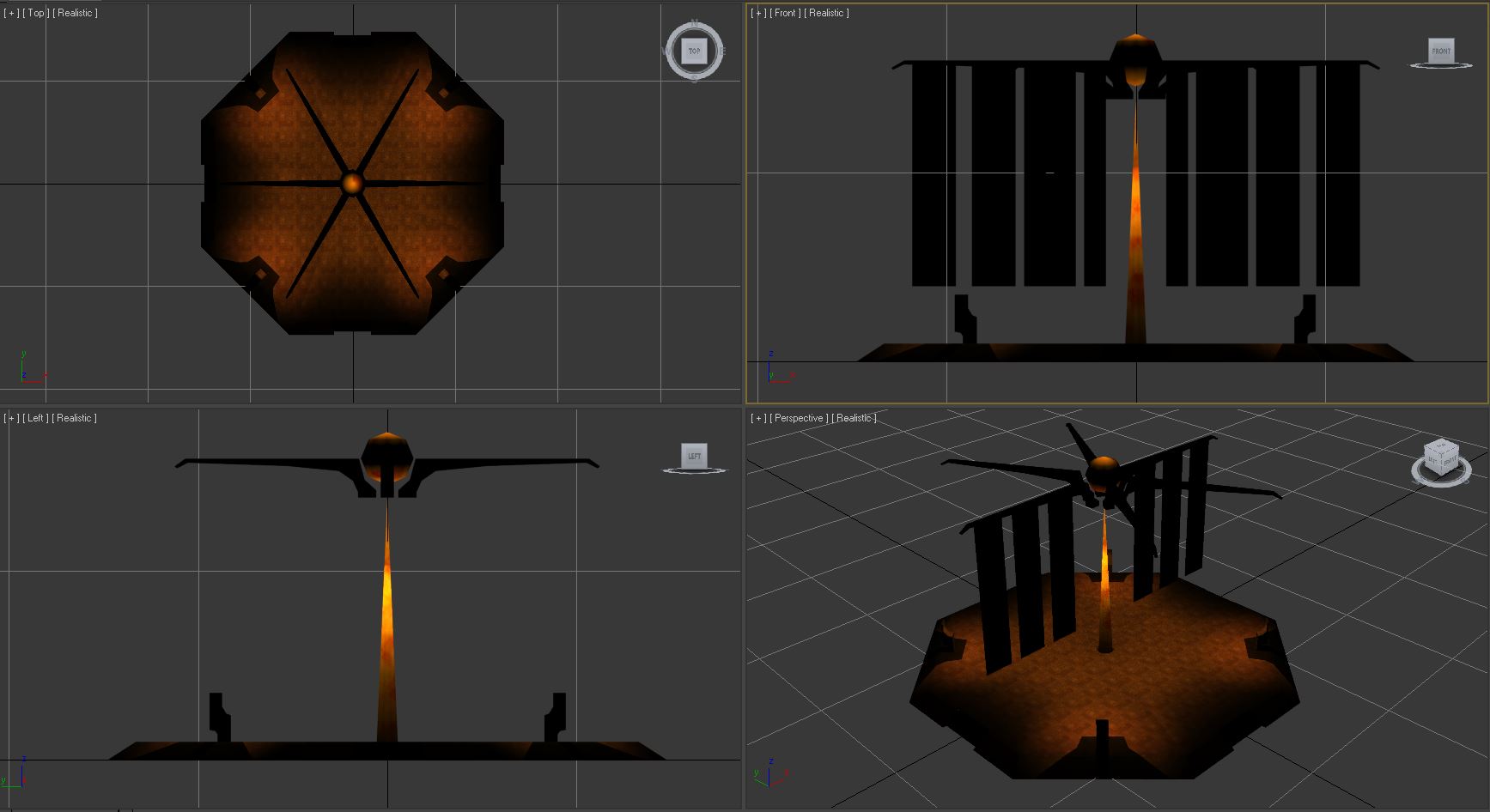The height and width of the screenshot is (812, 1490).
Task: Click the Perspective viewport's 3D ViewCube
Action: [1441, 457]
